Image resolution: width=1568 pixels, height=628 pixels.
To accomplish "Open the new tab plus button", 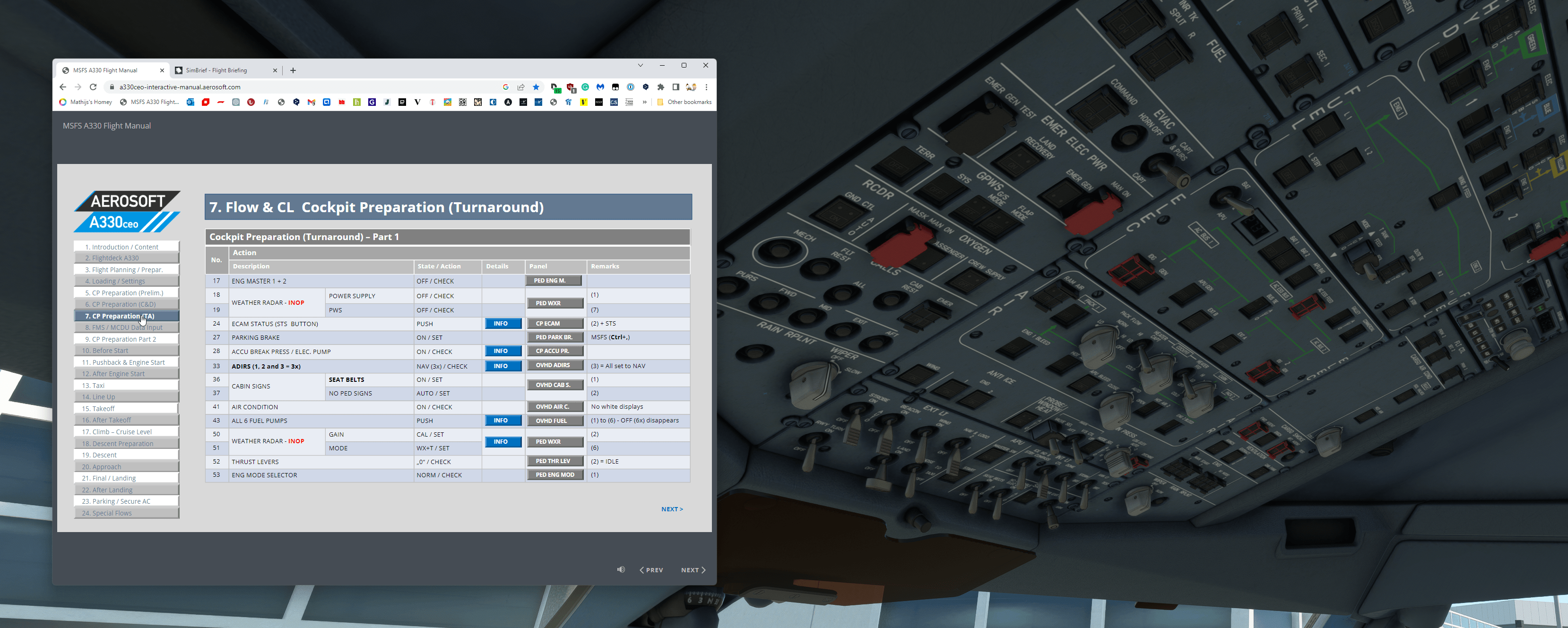I will click(x=293, y=70).
